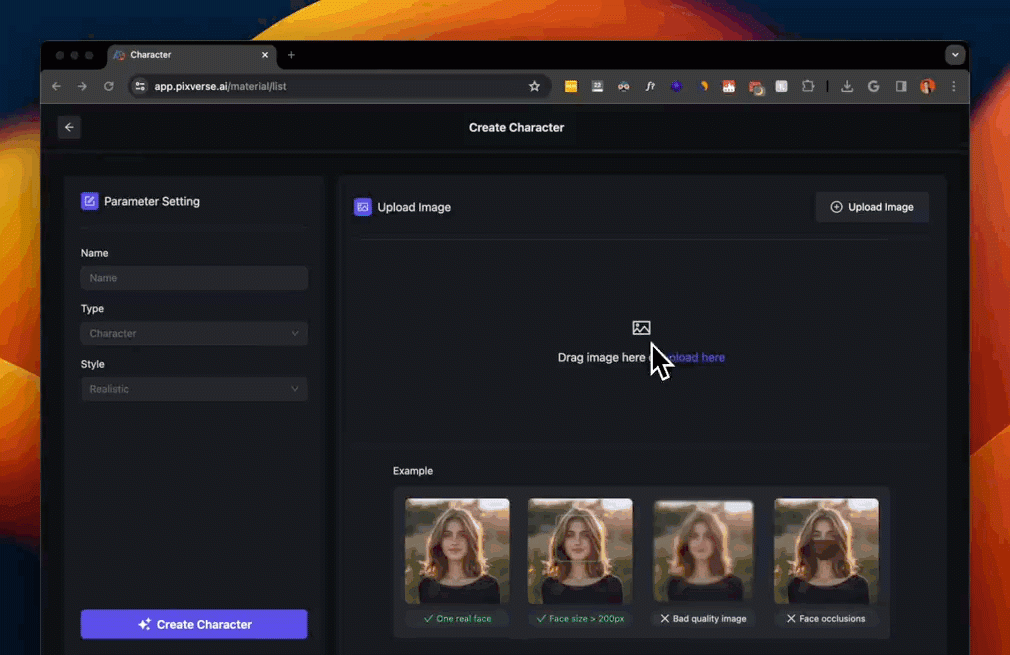The height and width of the screenshot is (655, 1010).
Task: Click the image placeholder icon in drop zone
Action: (641, 328)
